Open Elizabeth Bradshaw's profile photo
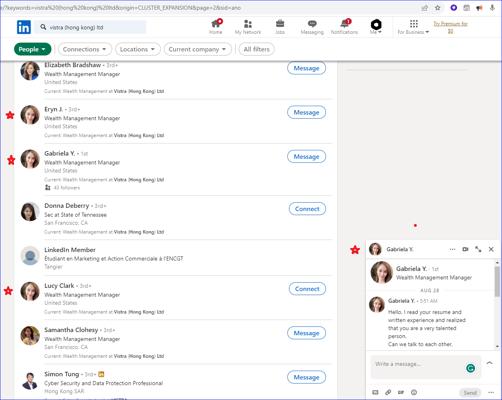This screenshot has width=502, height=400. click(30, 71)
